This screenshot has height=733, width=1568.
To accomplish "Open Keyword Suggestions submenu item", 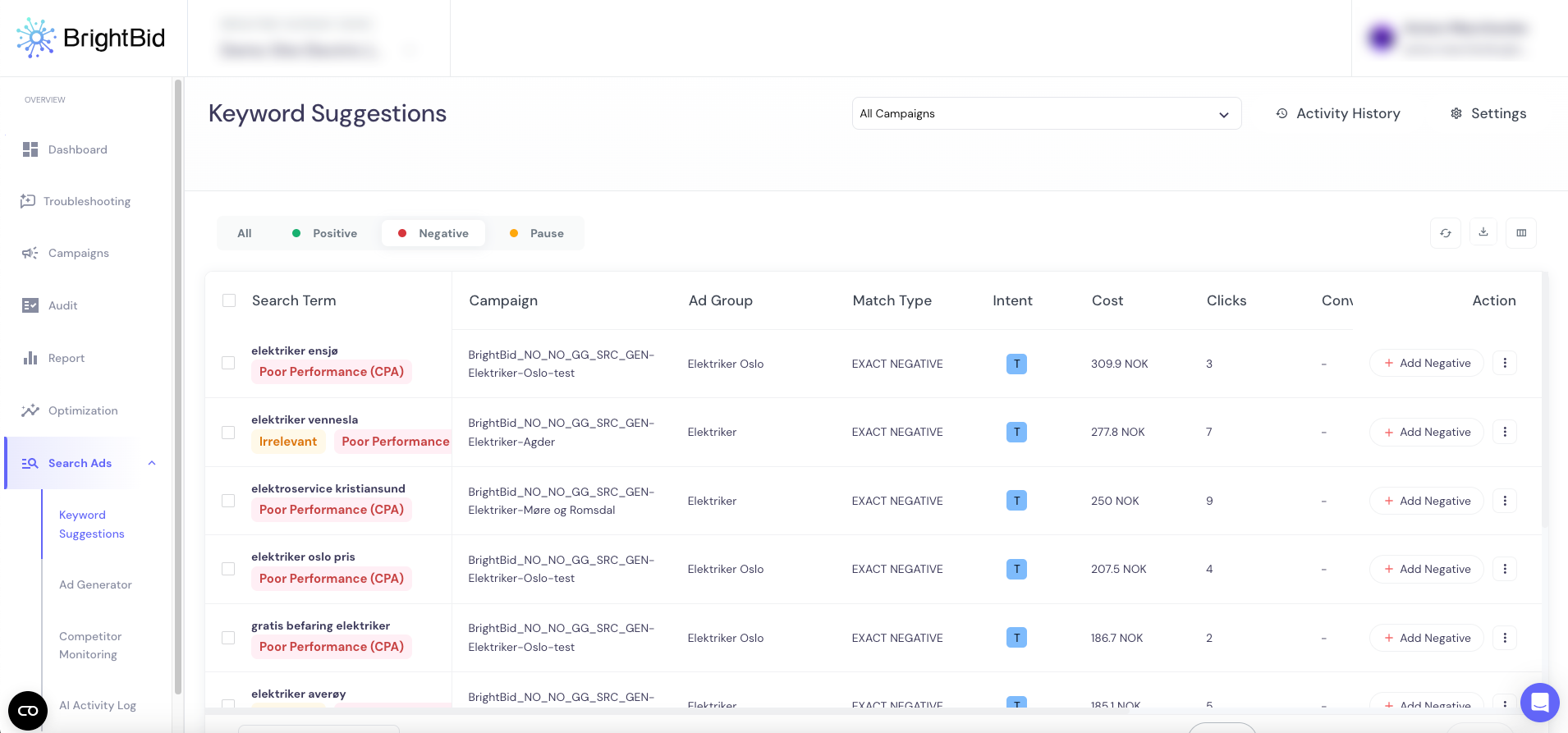I will pyautogui.click(x=91, y=524).
